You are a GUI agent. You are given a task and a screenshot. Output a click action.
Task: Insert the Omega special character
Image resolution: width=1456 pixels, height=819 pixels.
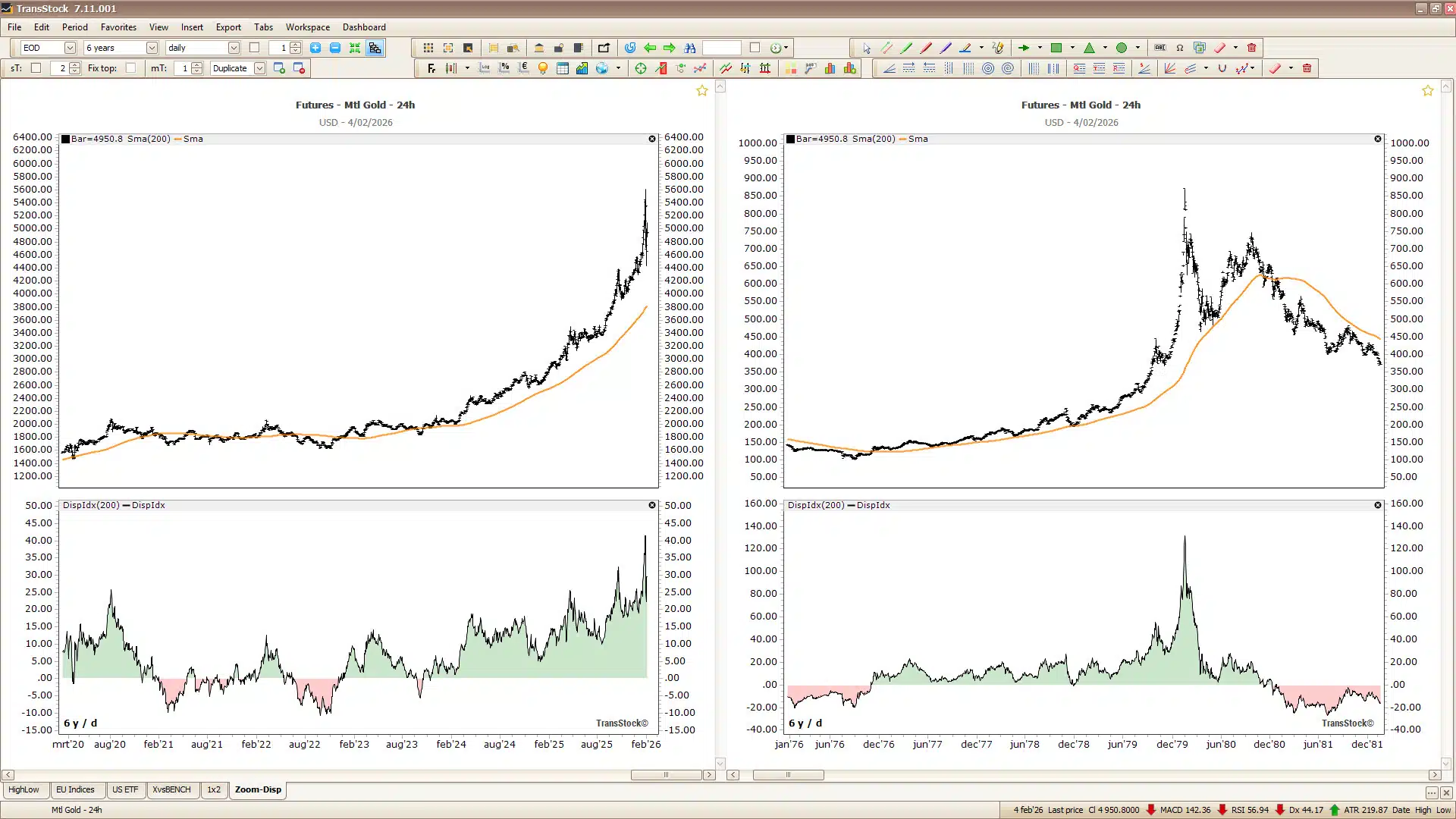1180,47
